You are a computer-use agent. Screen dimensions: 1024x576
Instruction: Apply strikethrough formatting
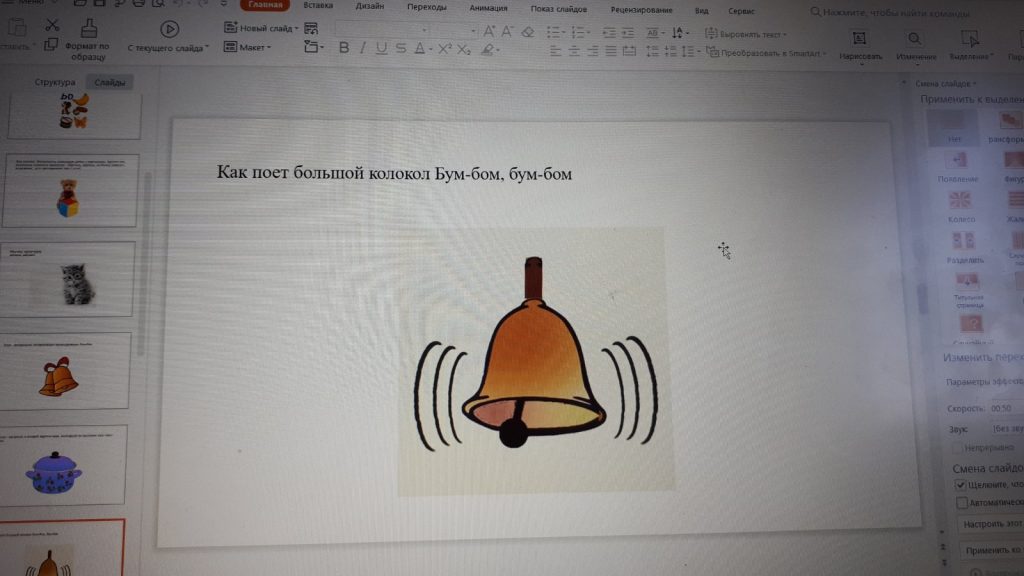pyautogui.click(x=400, y=48)
